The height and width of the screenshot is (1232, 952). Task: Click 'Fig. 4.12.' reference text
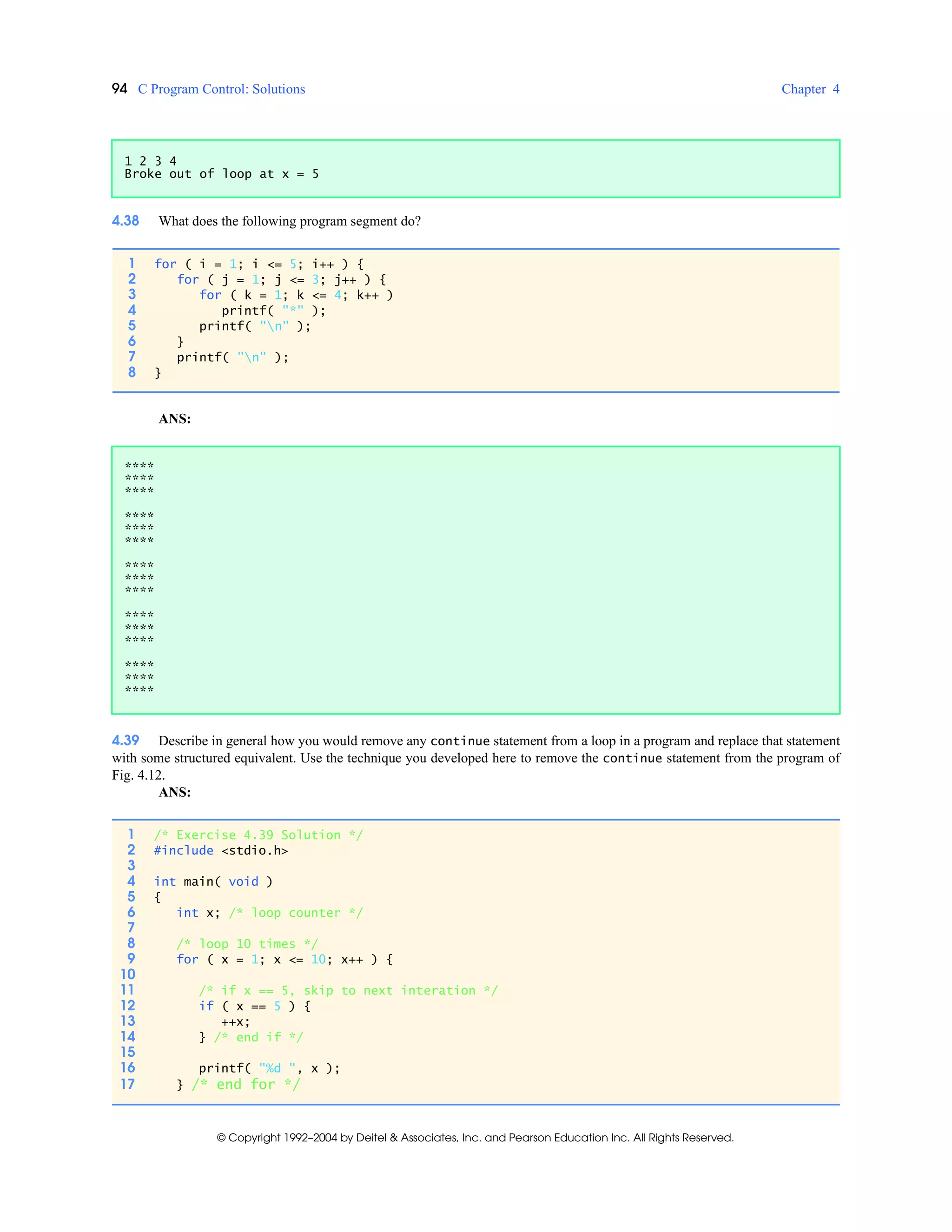tap(138, 775)
